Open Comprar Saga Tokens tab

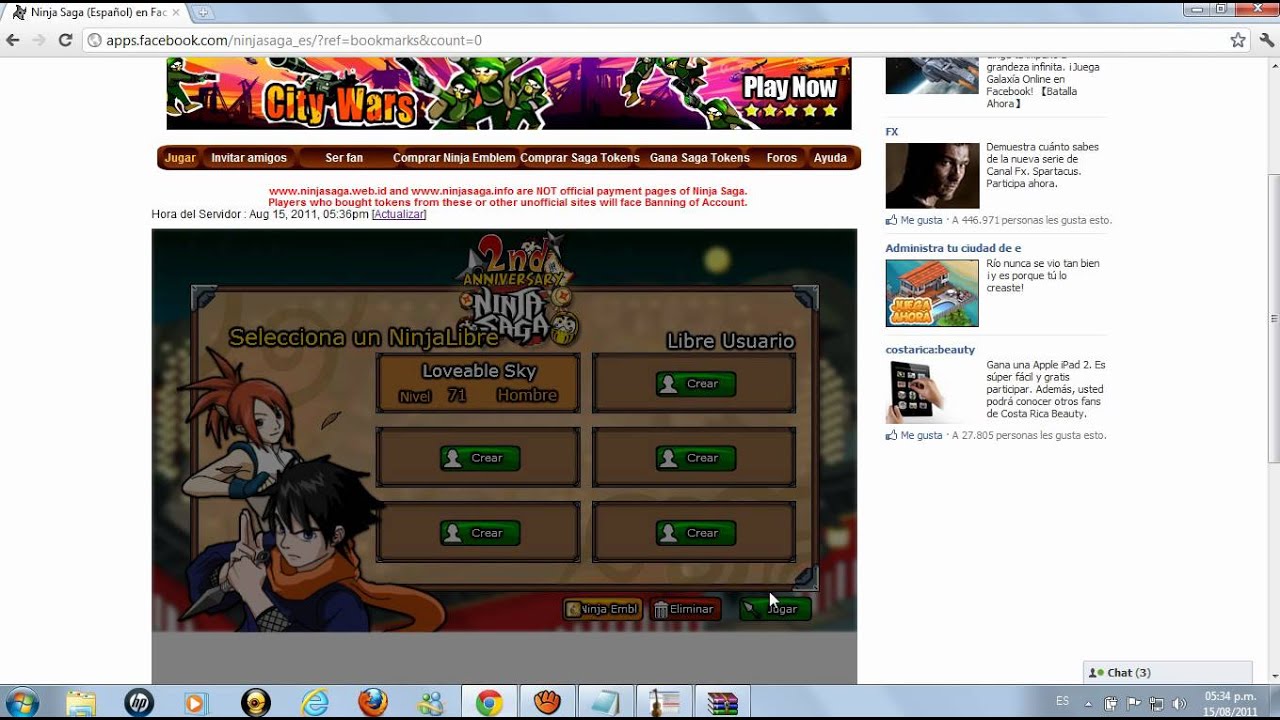(580, 158)
